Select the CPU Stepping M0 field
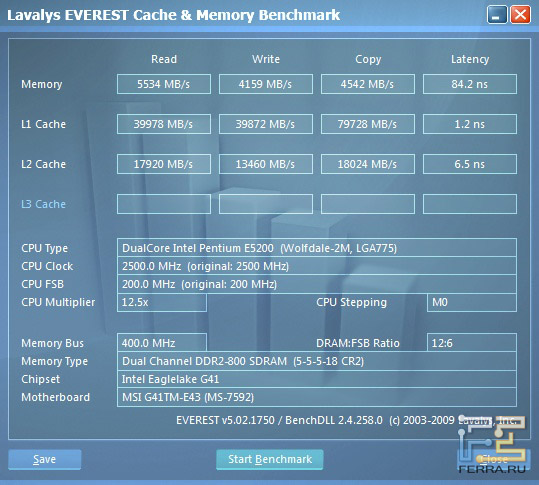The image size is (539, 485). (472, 302)
